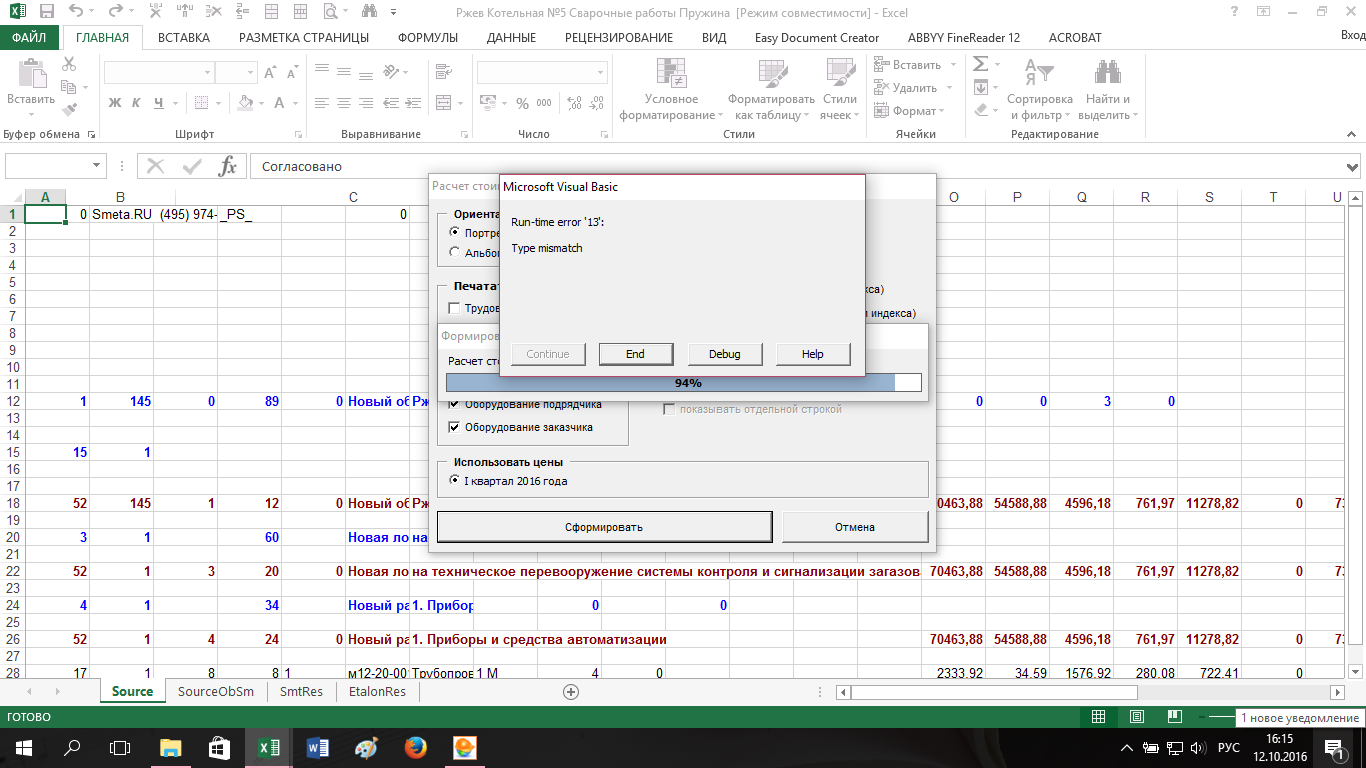The height and width of the screenshot is (768, 1366).
Task: Open the ФАЙЛ menu tab
Action: (x=30, y=37)
